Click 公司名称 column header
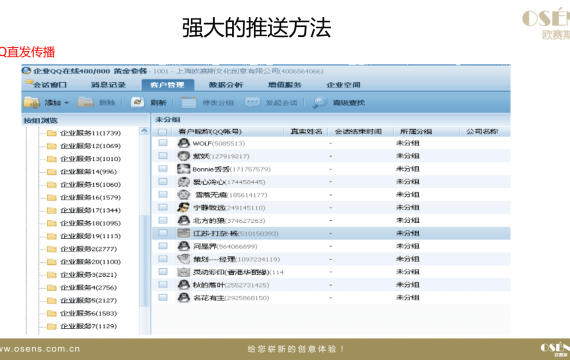 [482, 131]
